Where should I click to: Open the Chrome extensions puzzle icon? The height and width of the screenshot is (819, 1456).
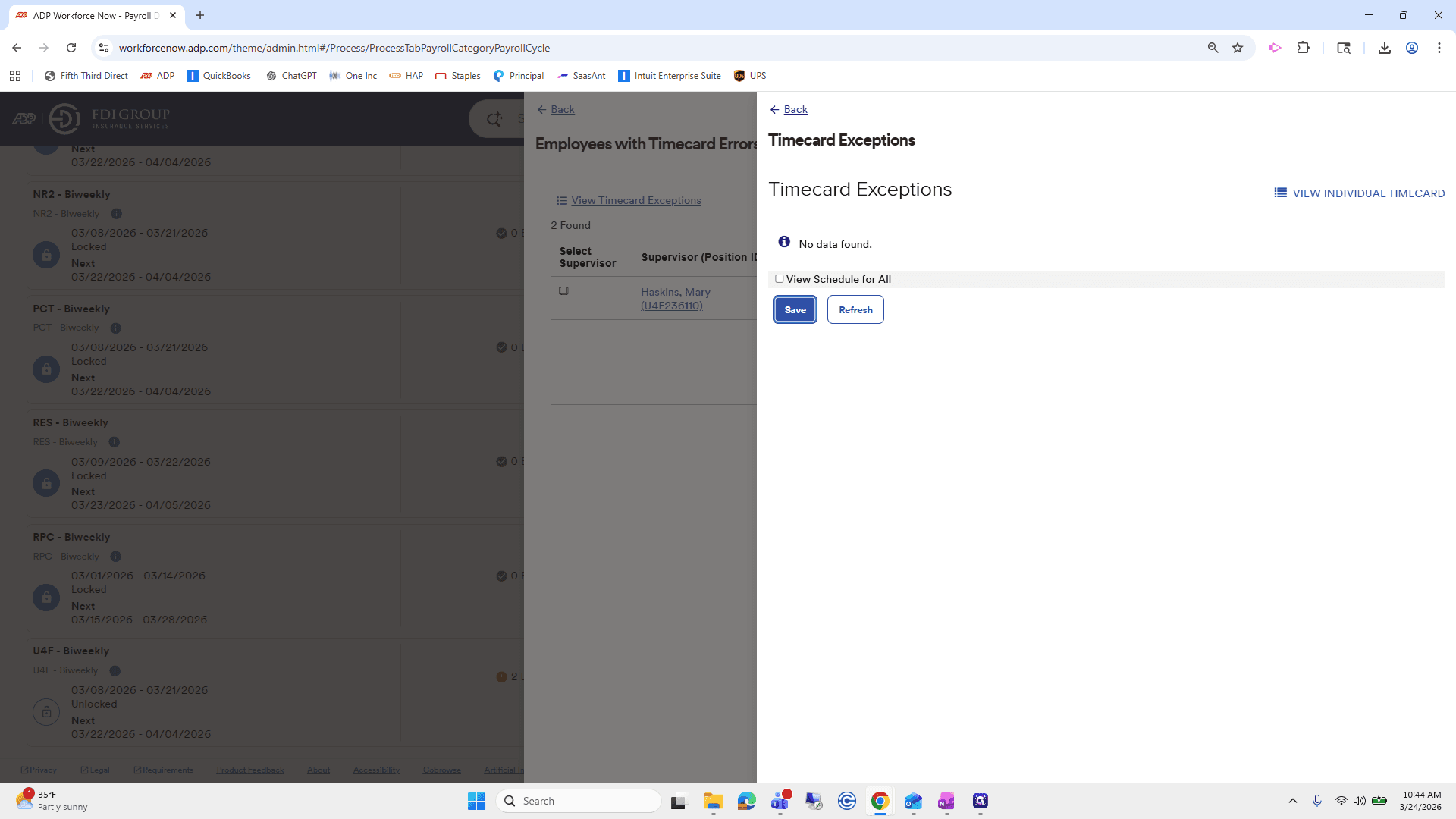coord(1303,48)
